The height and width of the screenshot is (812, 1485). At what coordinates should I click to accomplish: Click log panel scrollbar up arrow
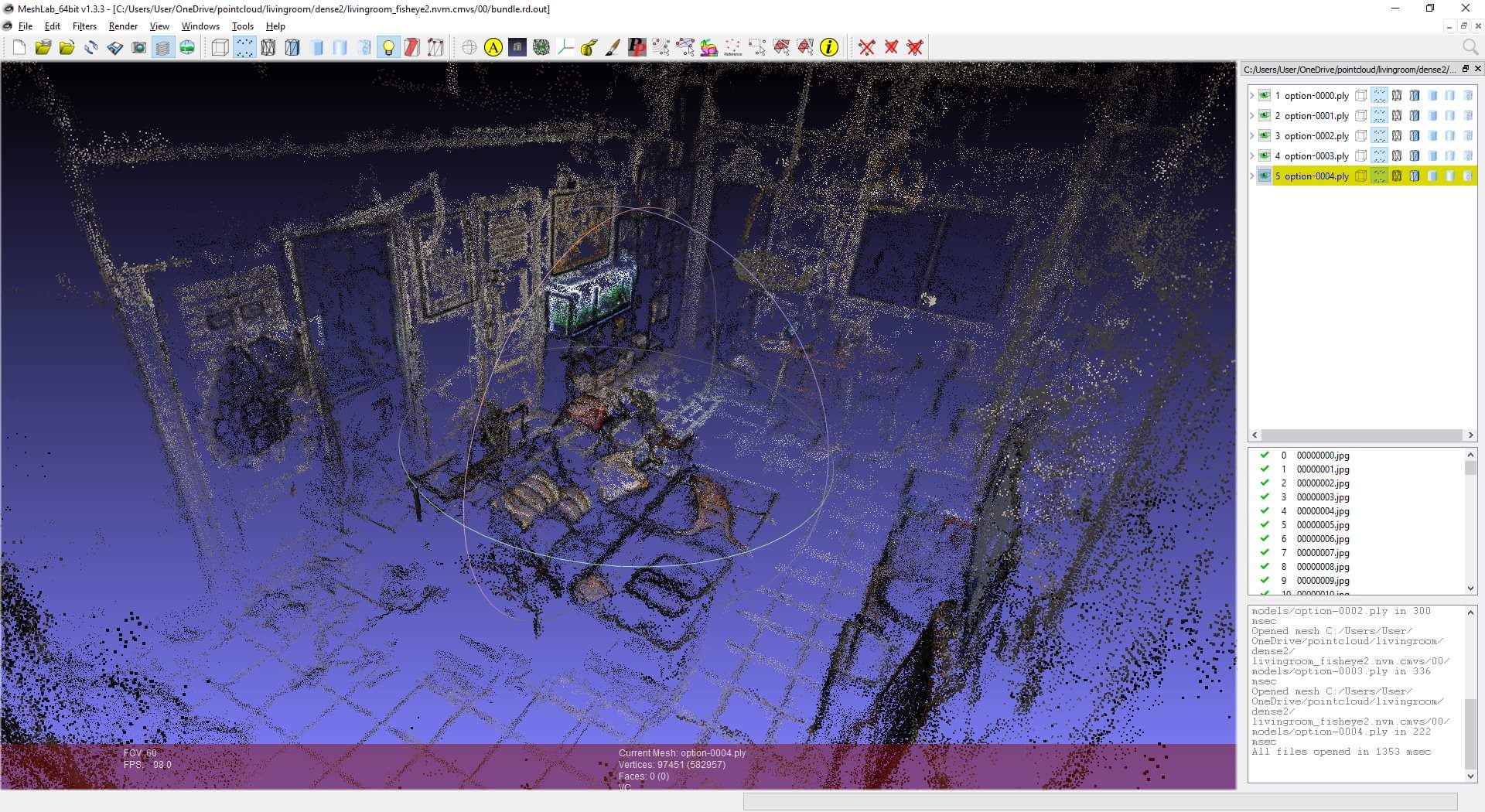click(x=1471, y=612)
